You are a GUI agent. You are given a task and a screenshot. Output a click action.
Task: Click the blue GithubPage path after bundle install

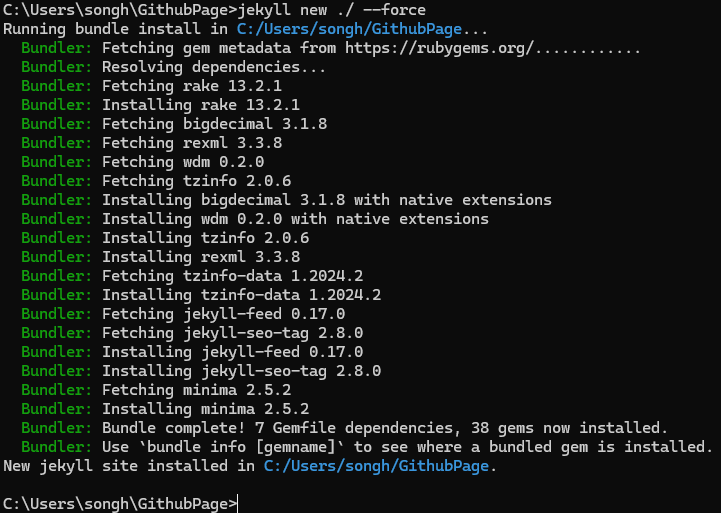(349, 29)
